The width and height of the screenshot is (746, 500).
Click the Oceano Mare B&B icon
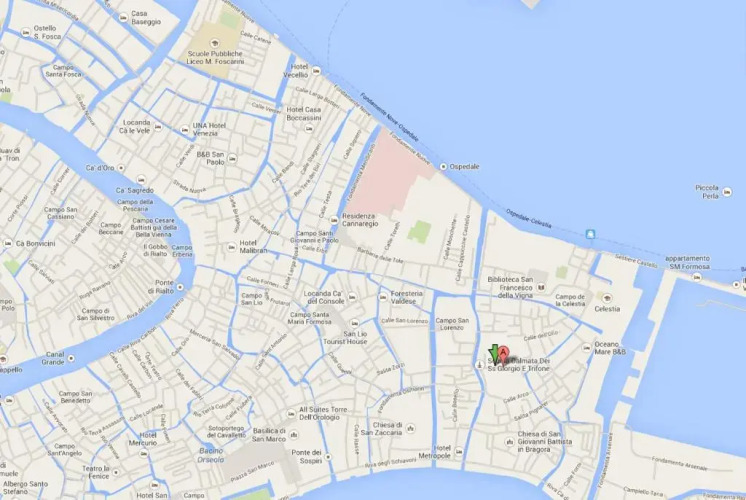[587, 348]
